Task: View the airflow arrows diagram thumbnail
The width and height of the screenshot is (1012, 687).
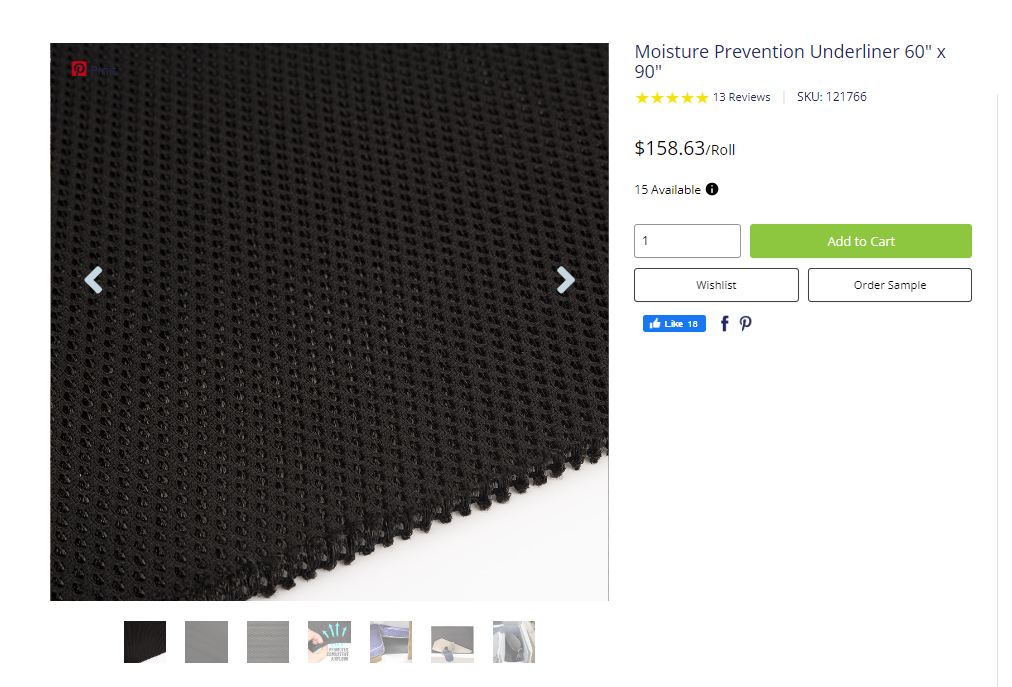Action: (329, 642)
